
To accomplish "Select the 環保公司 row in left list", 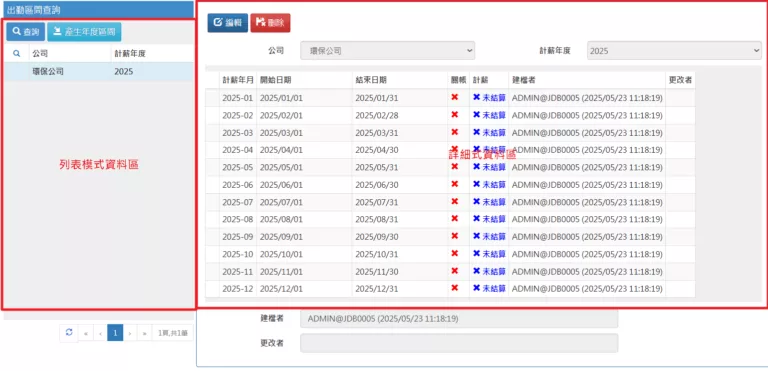I will [100, 72].
